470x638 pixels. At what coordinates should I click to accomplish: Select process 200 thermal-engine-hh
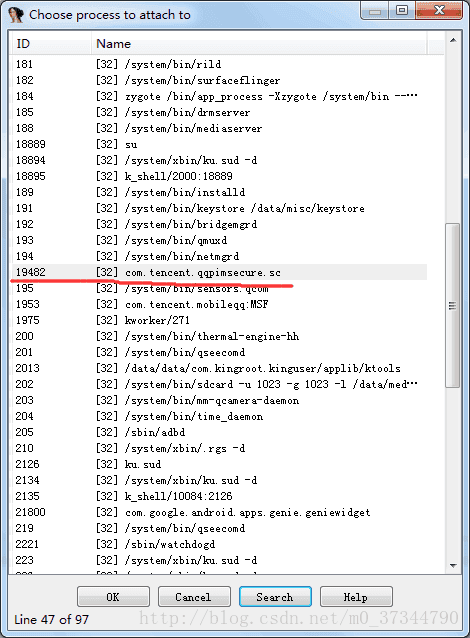[219, 336]
